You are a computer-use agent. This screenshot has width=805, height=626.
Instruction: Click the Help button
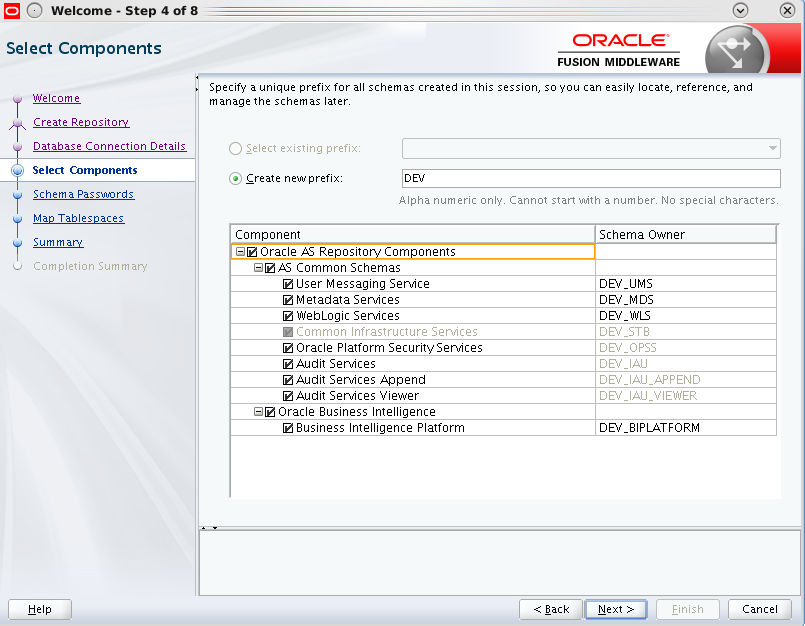coord(40,610)
